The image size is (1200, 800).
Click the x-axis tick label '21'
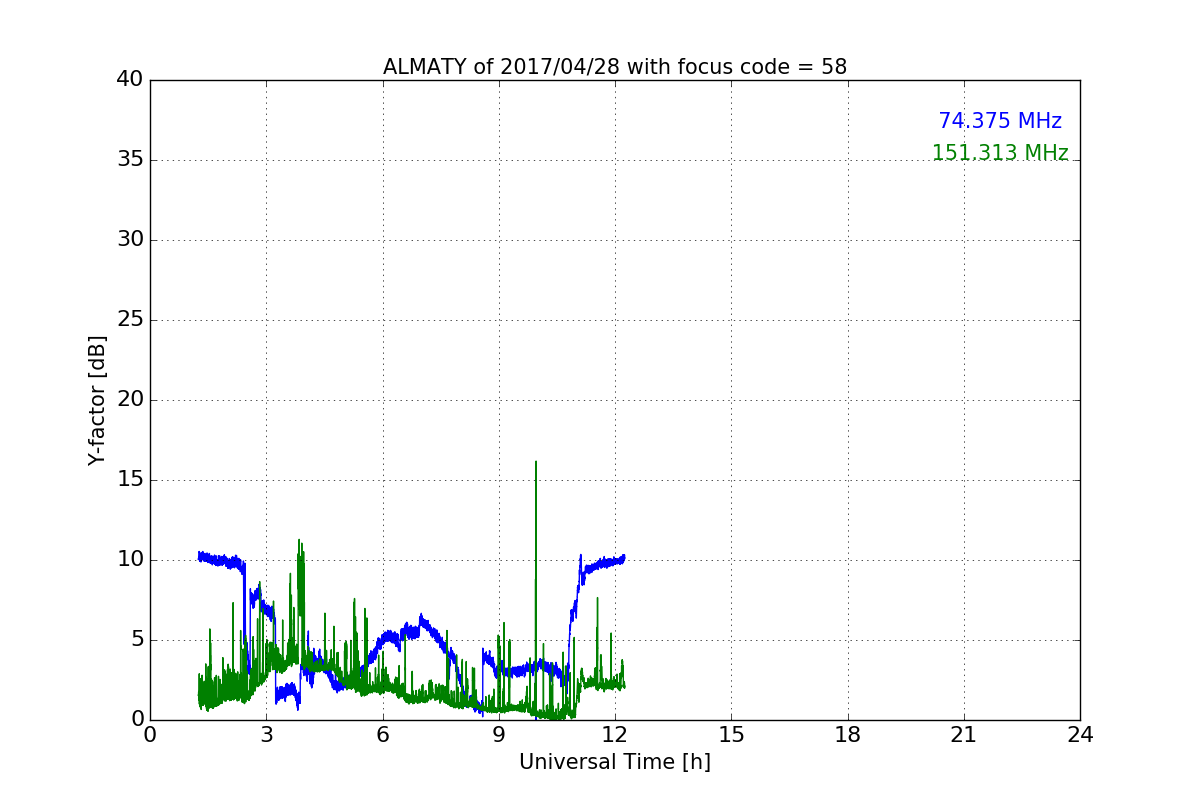pyautogui.click(x=964, y=735)
